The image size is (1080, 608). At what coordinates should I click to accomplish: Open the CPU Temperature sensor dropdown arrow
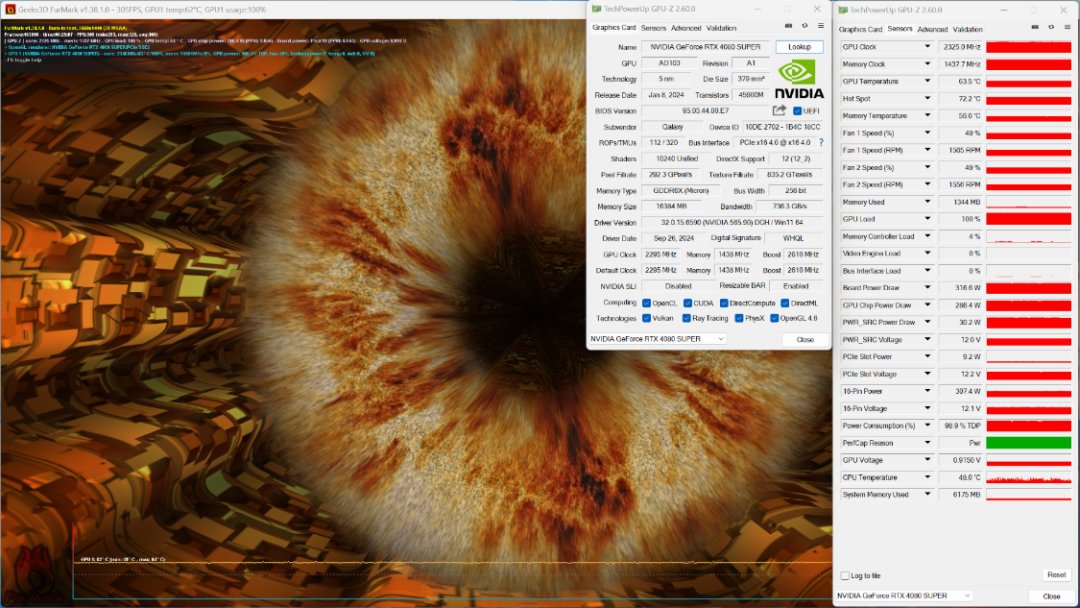[x=927, y=477]
